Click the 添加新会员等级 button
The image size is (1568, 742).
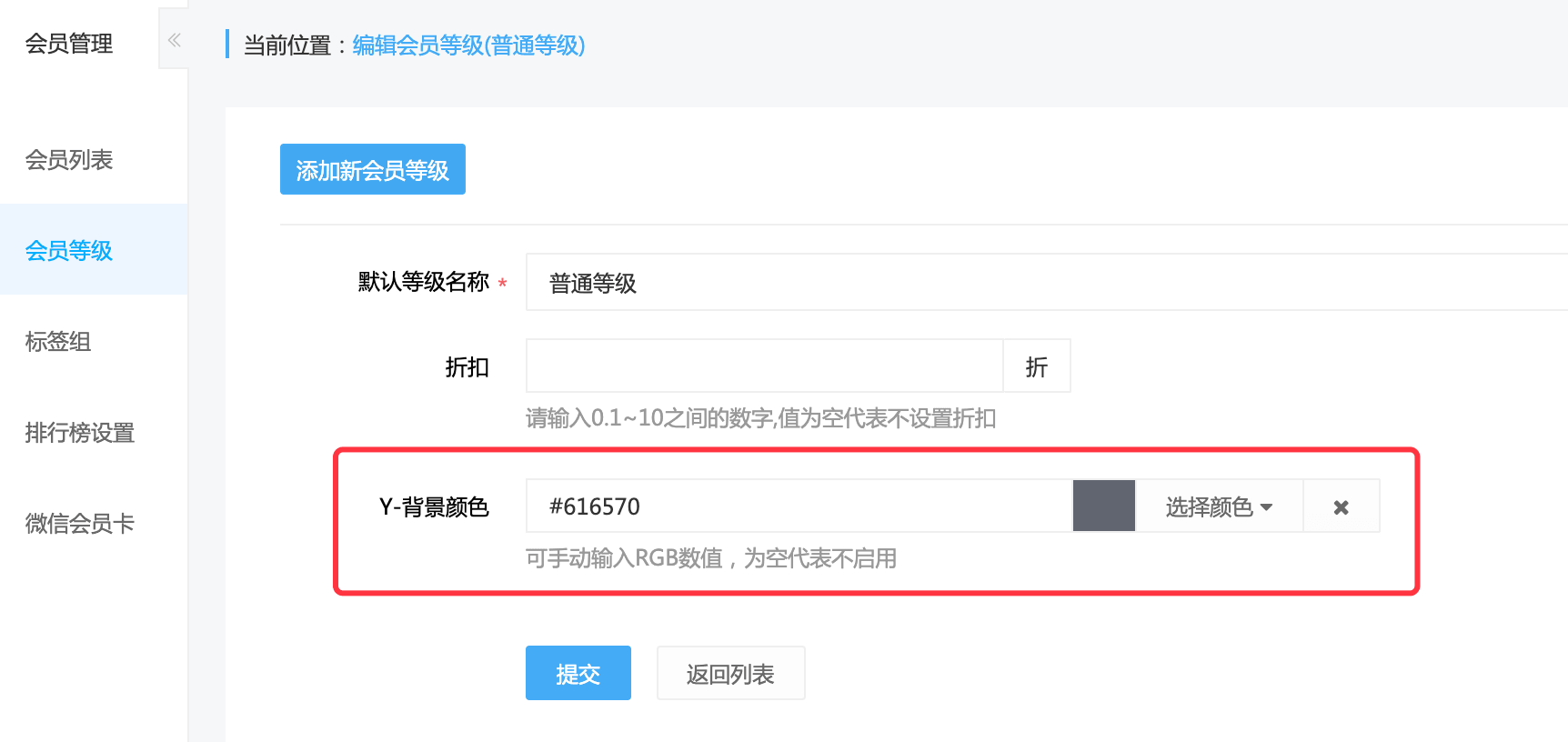click(x=373, y=169)
